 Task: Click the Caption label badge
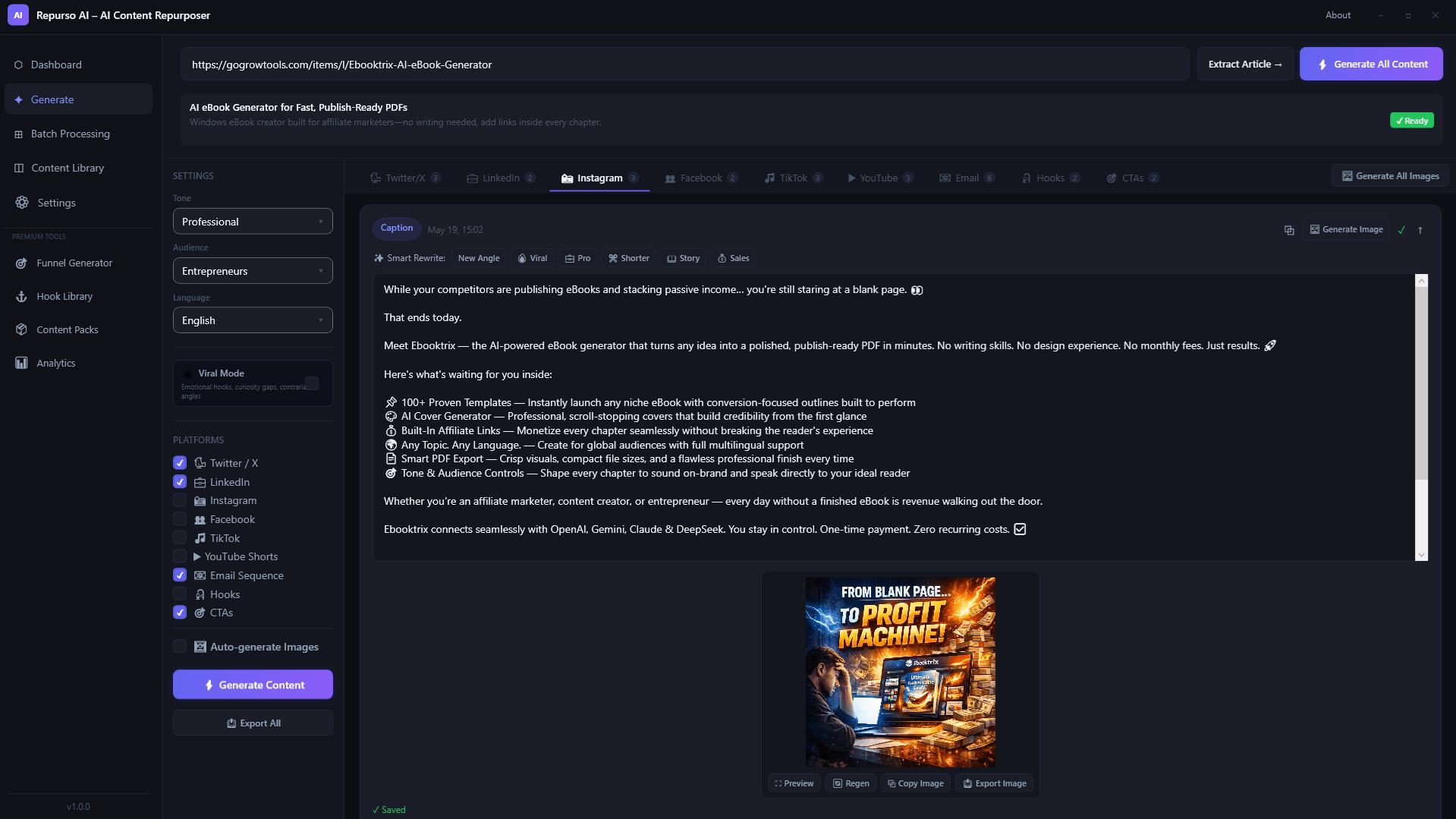pyautogui.click(x=396, y=228)
